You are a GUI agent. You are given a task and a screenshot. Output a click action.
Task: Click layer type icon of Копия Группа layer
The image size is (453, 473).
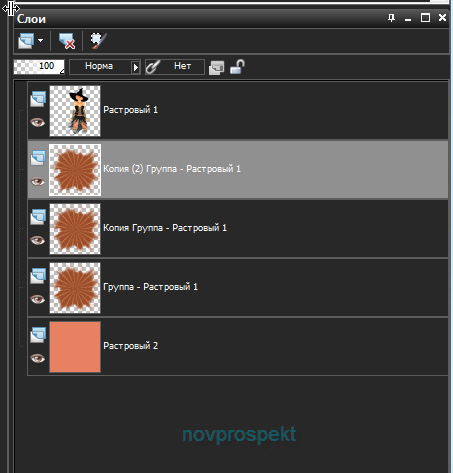click(x=38, y=217)
